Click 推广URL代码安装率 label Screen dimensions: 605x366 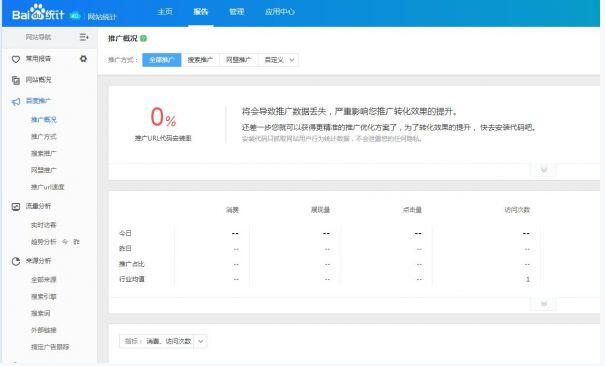(163, 138)
